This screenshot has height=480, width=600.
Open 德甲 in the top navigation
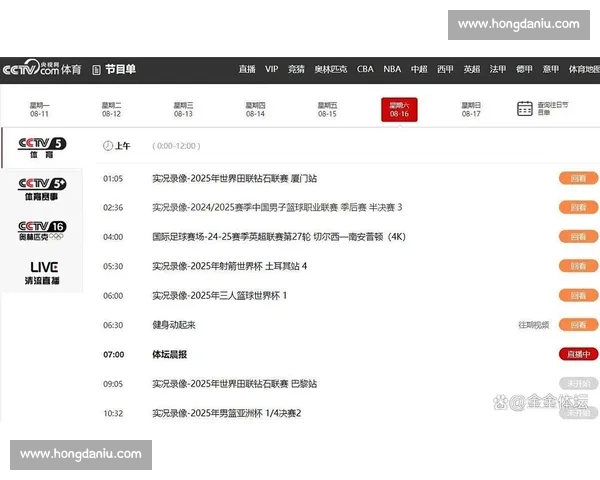click(524, 69)
